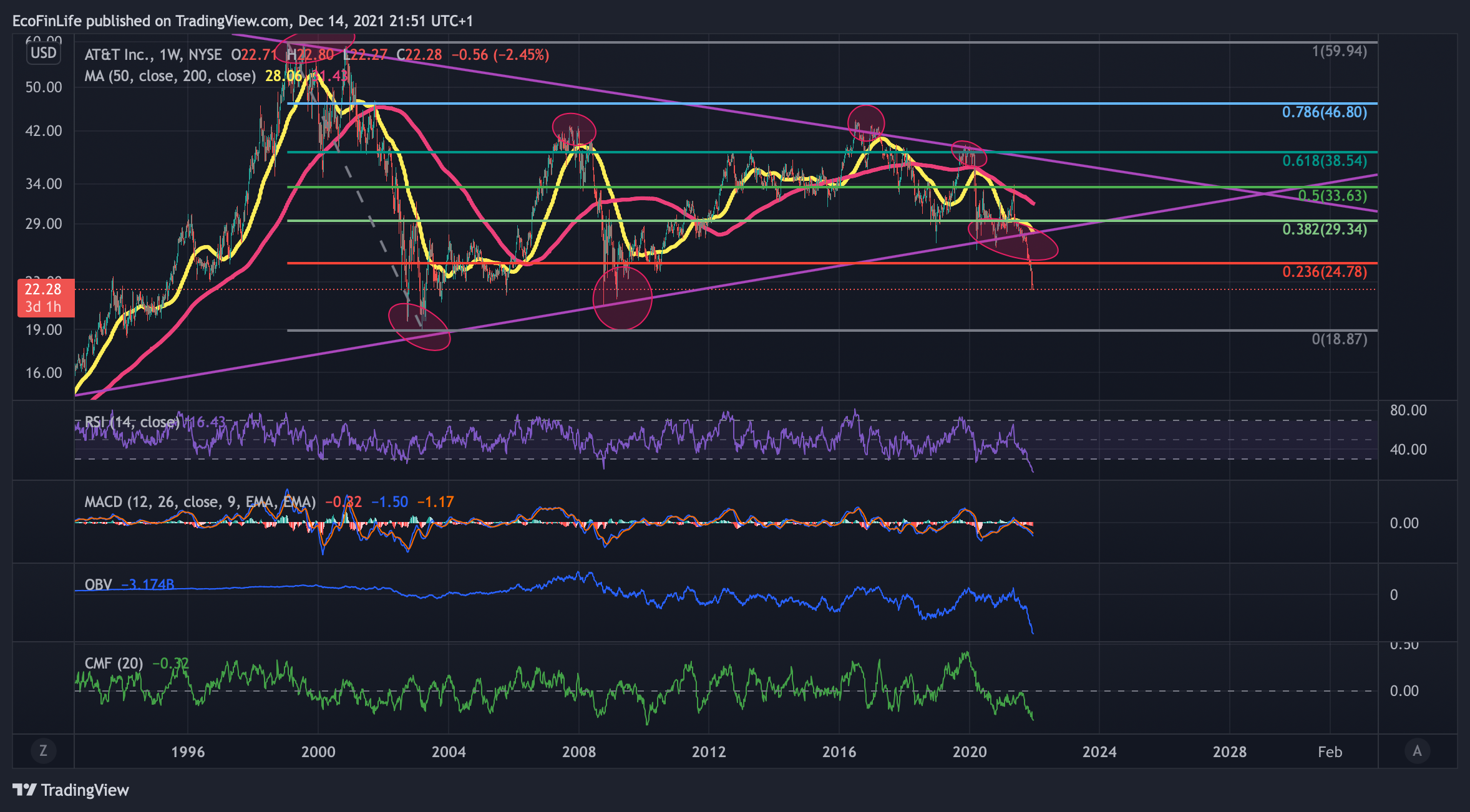
Task: Click the Feb label on time axis
Action: pos(1330,752)
